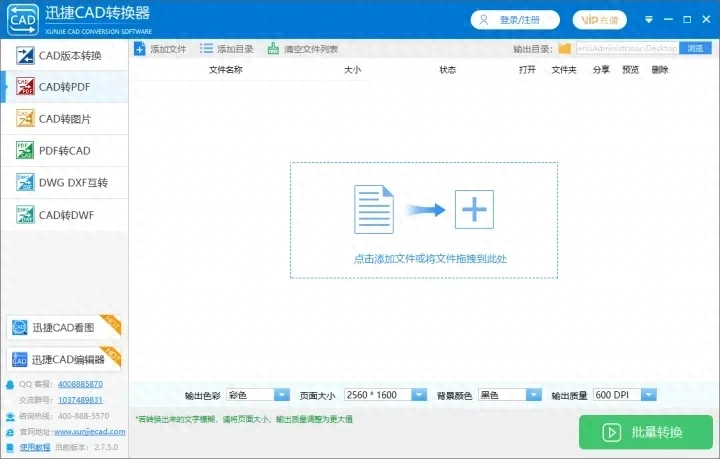Click the 打开 column header
Screen dimensions: 720x459
pos(527,70)
